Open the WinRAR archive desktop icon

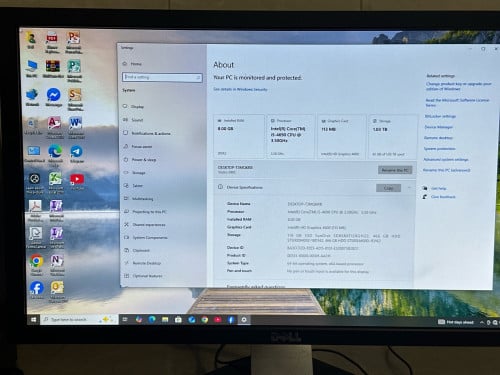53,69
